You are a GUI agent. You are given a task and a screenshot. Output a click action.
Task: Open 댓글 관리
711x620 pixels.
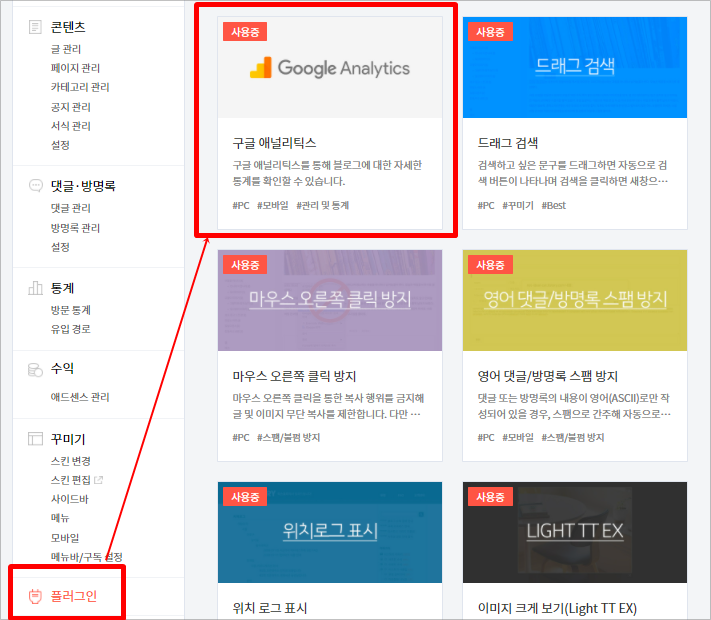(x=71, y=208)
